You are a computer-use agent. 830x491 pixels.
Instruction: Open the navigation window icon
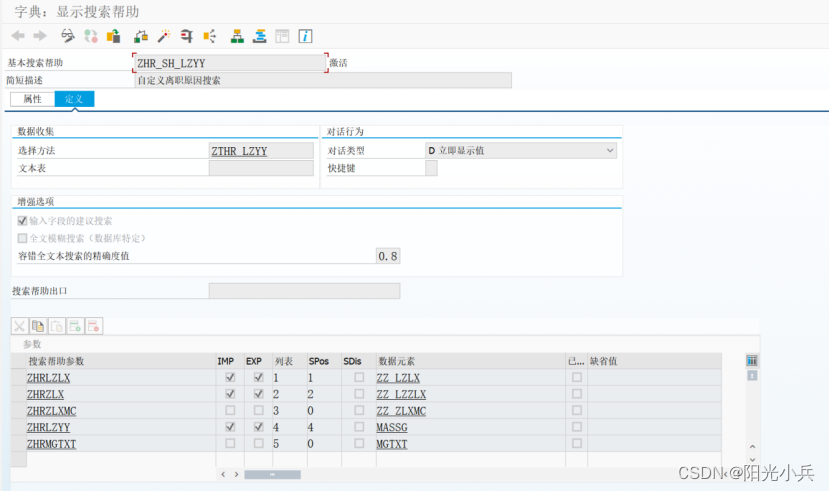pyautogui.click(x=260, y=36)
